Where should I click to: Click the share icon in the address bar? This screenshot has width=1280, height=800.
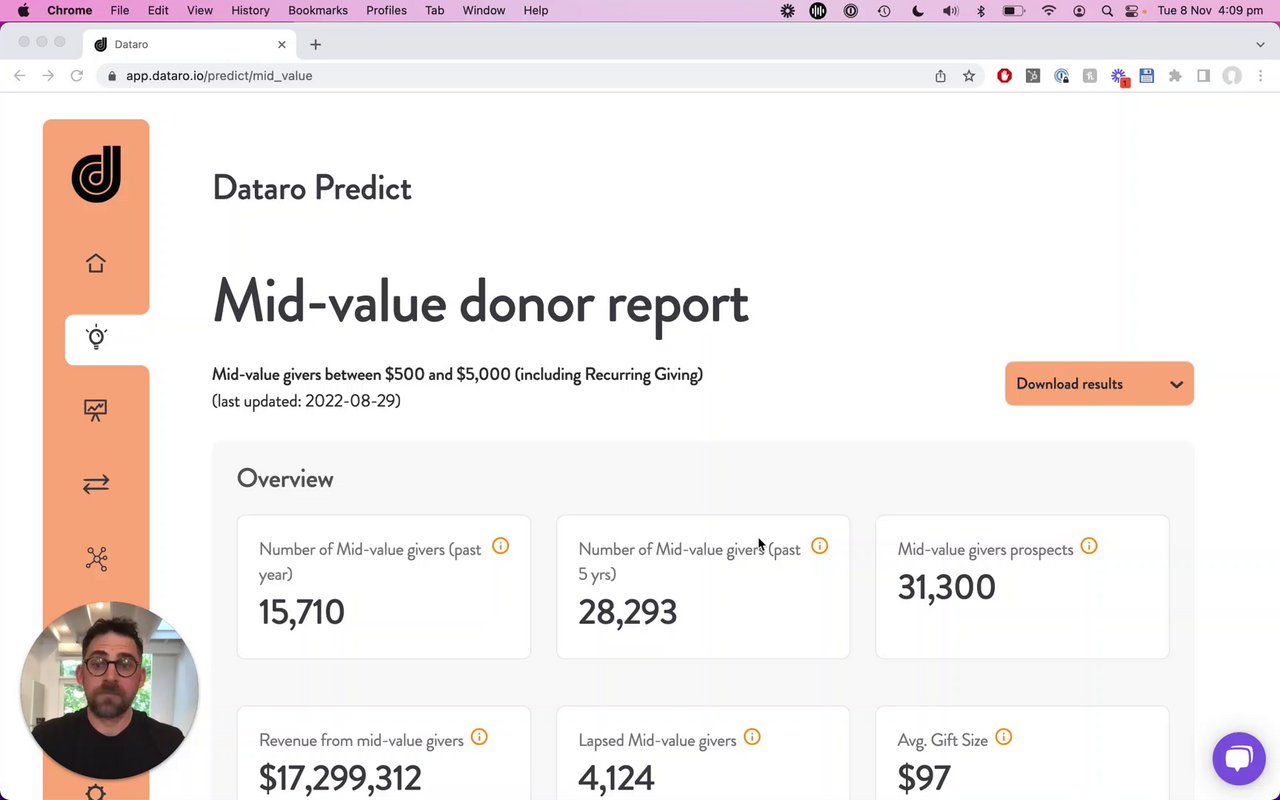pyautogui.click(x=941, y=76)
